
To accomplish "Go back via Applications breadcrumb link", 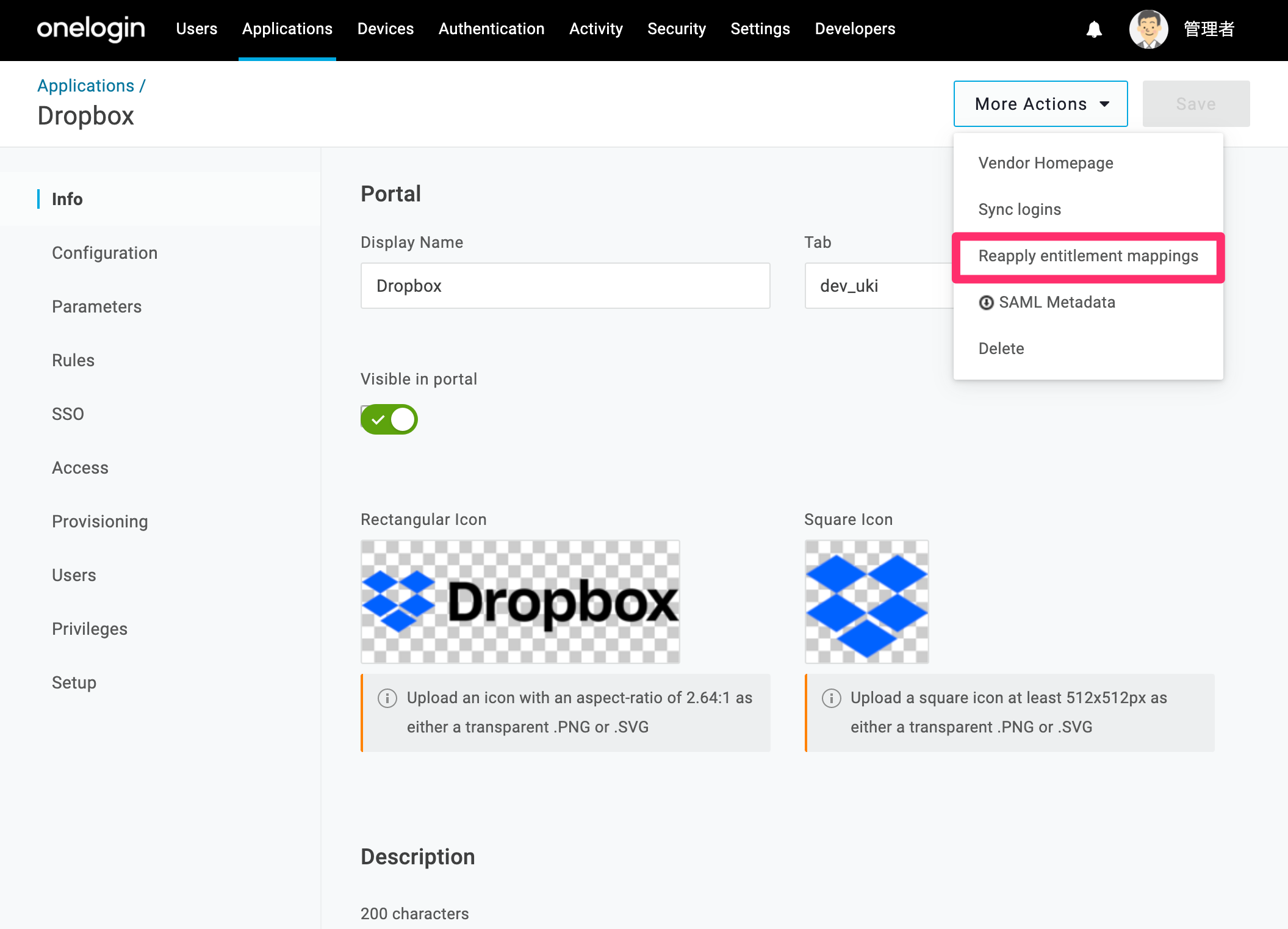I will (86, 85).
